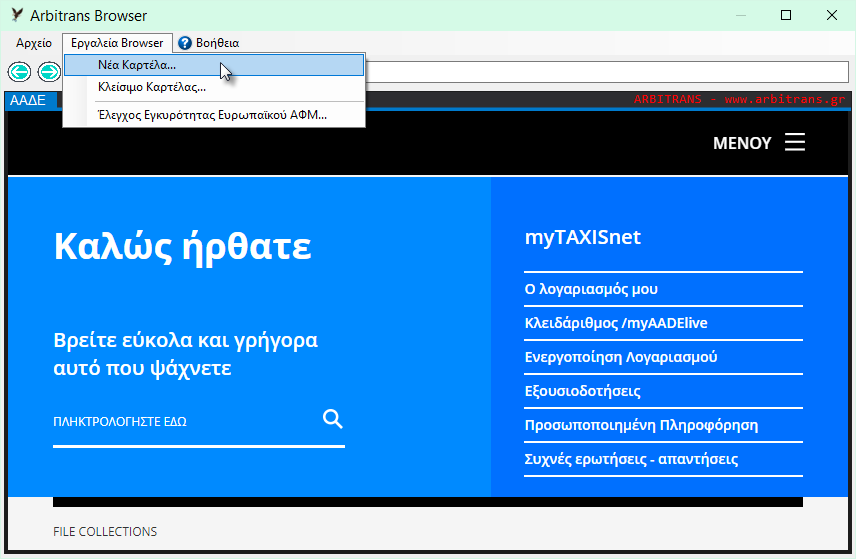The image size is (856, 559).
Task: Click the Καλώς ήρθατε heading
Action: pyautogui.click(x=182, y=246)
